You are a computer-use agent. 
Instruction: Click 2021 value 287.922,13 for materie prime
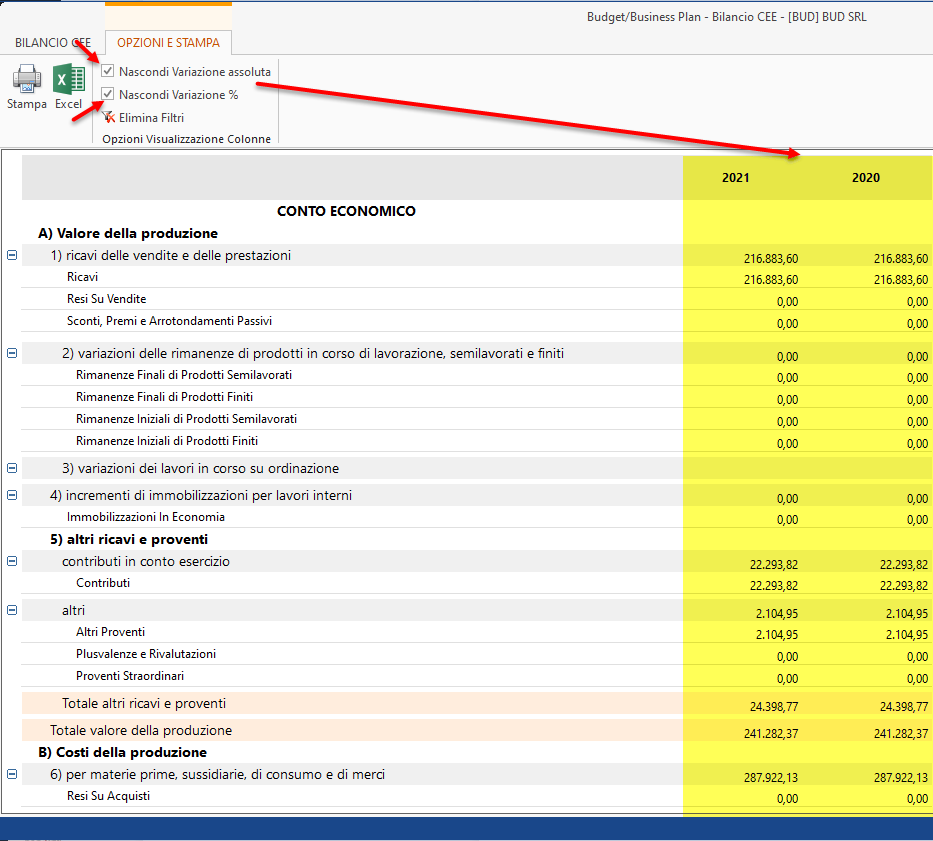(771, 777)
